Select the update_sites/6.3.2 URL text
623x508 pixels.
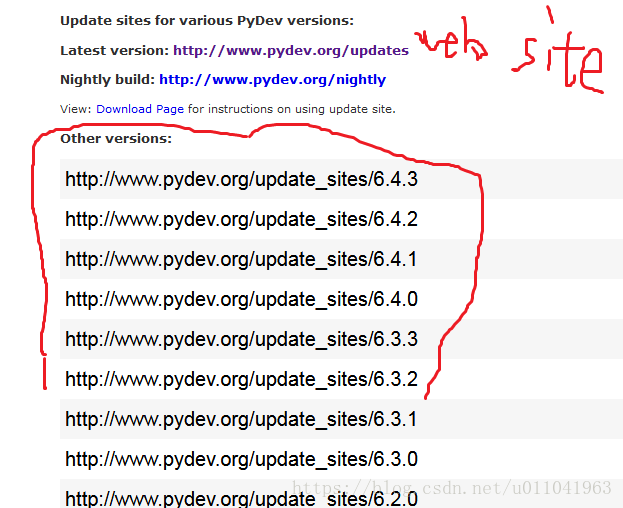click(x=242, y=379)
